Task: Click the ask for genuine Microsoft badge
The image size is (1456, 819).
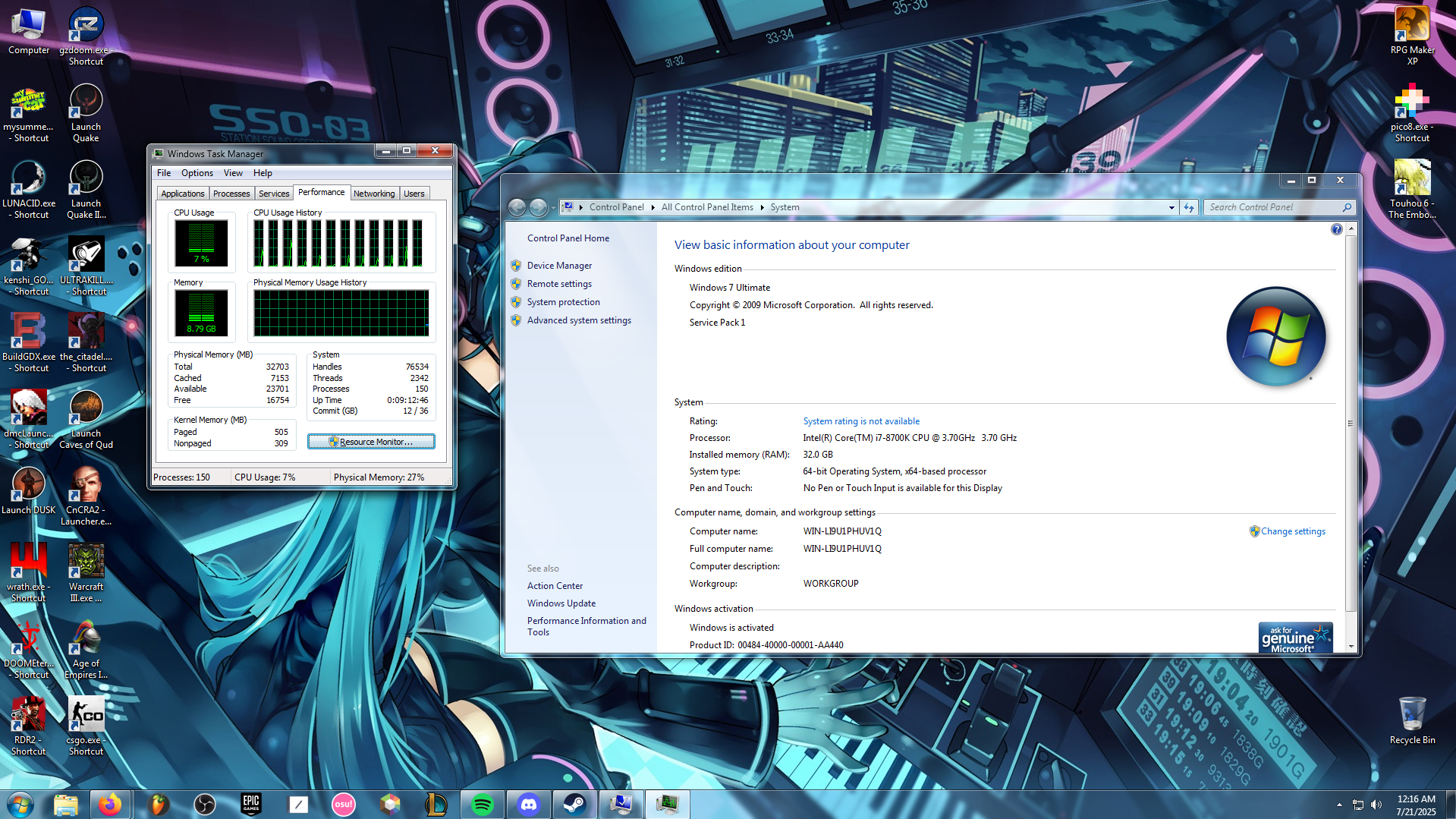Action: (1295, 638)
